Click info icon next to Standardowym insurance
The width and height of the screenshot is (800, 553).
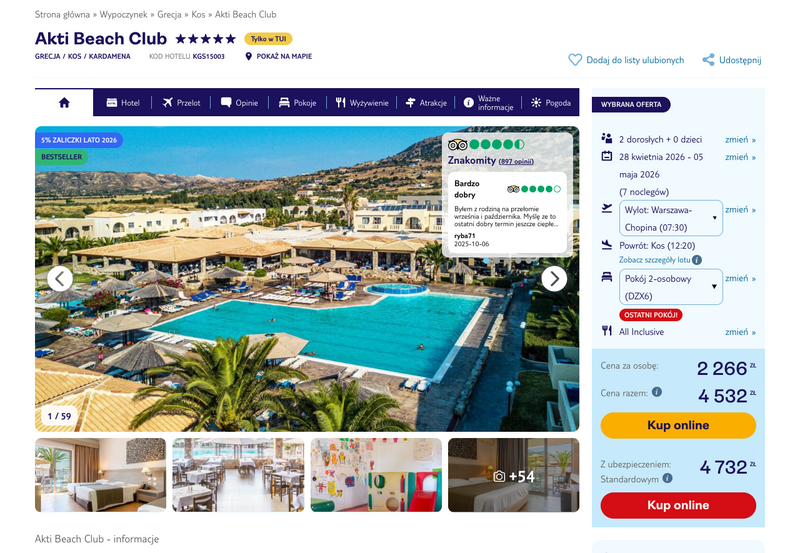[x=667, y=478]
